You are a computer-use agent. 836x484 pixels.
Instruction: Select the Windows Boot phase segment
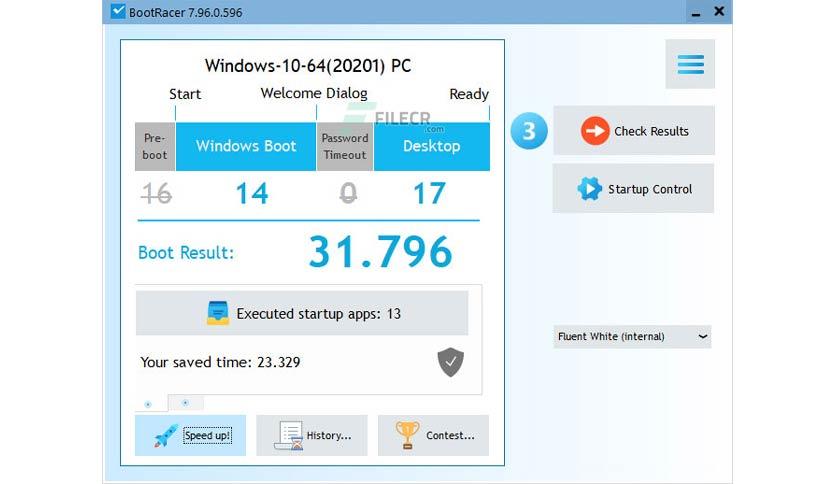point(246,147)
